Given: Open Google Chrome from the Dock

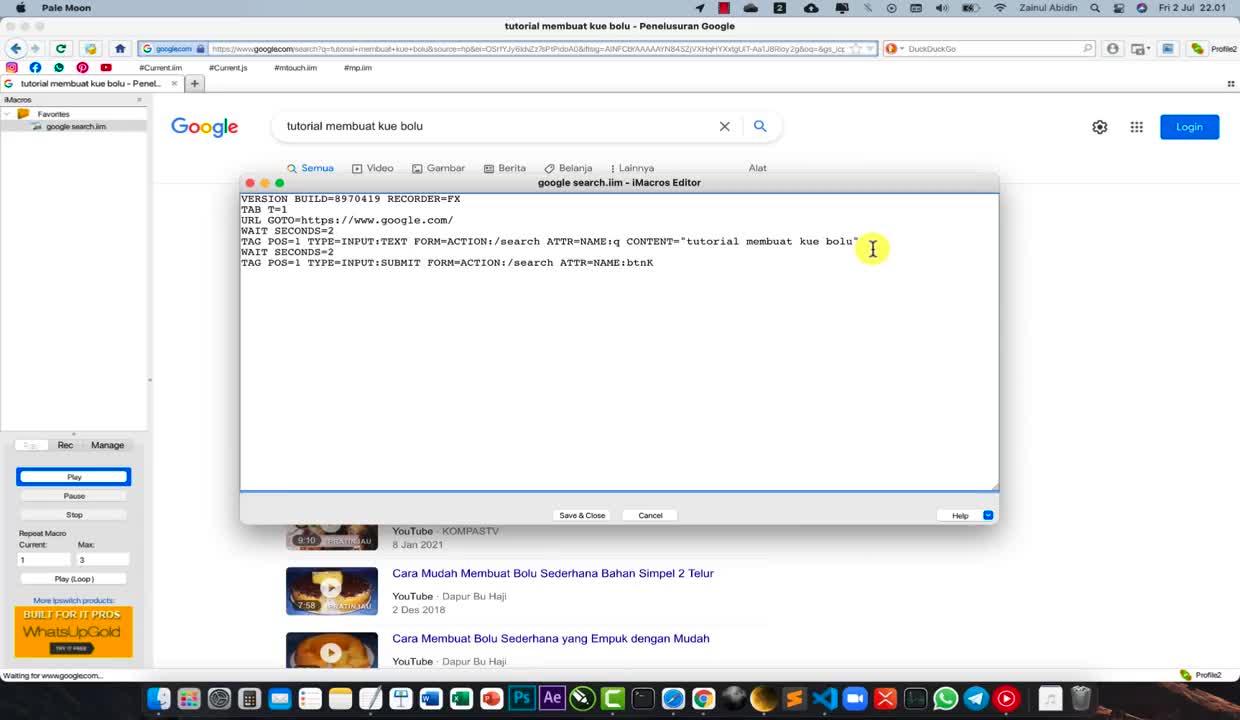Looking at the screenshot, I should (703, 698).
